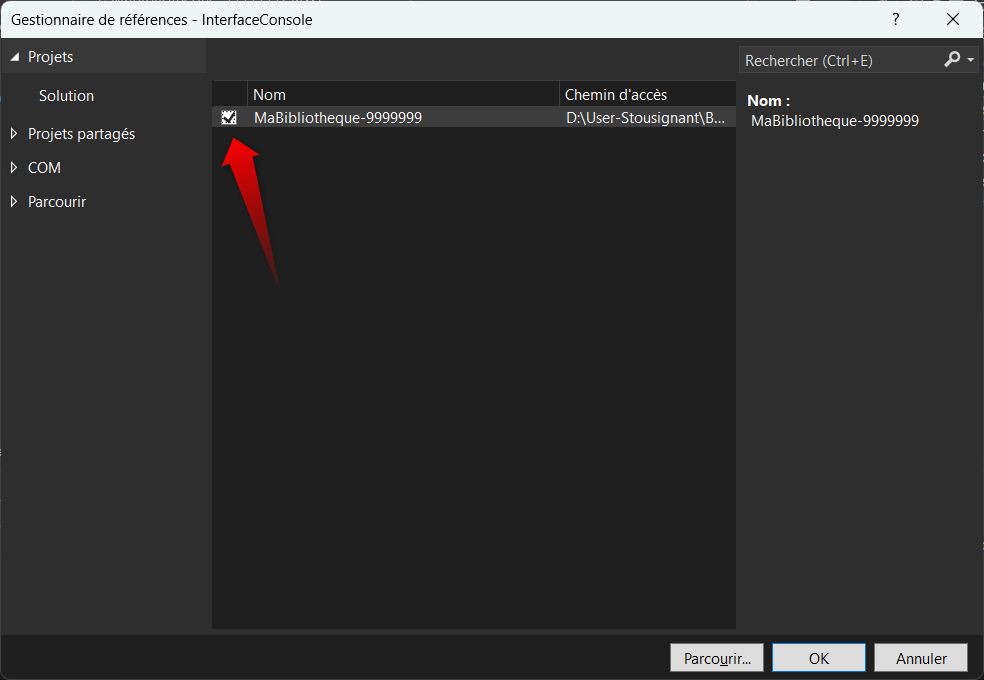The height and width of the screenshot is (680, 984).
Task: Toggle the MaBibliotheque-9999999 reference checkbox
Action: tap(229, 118)
